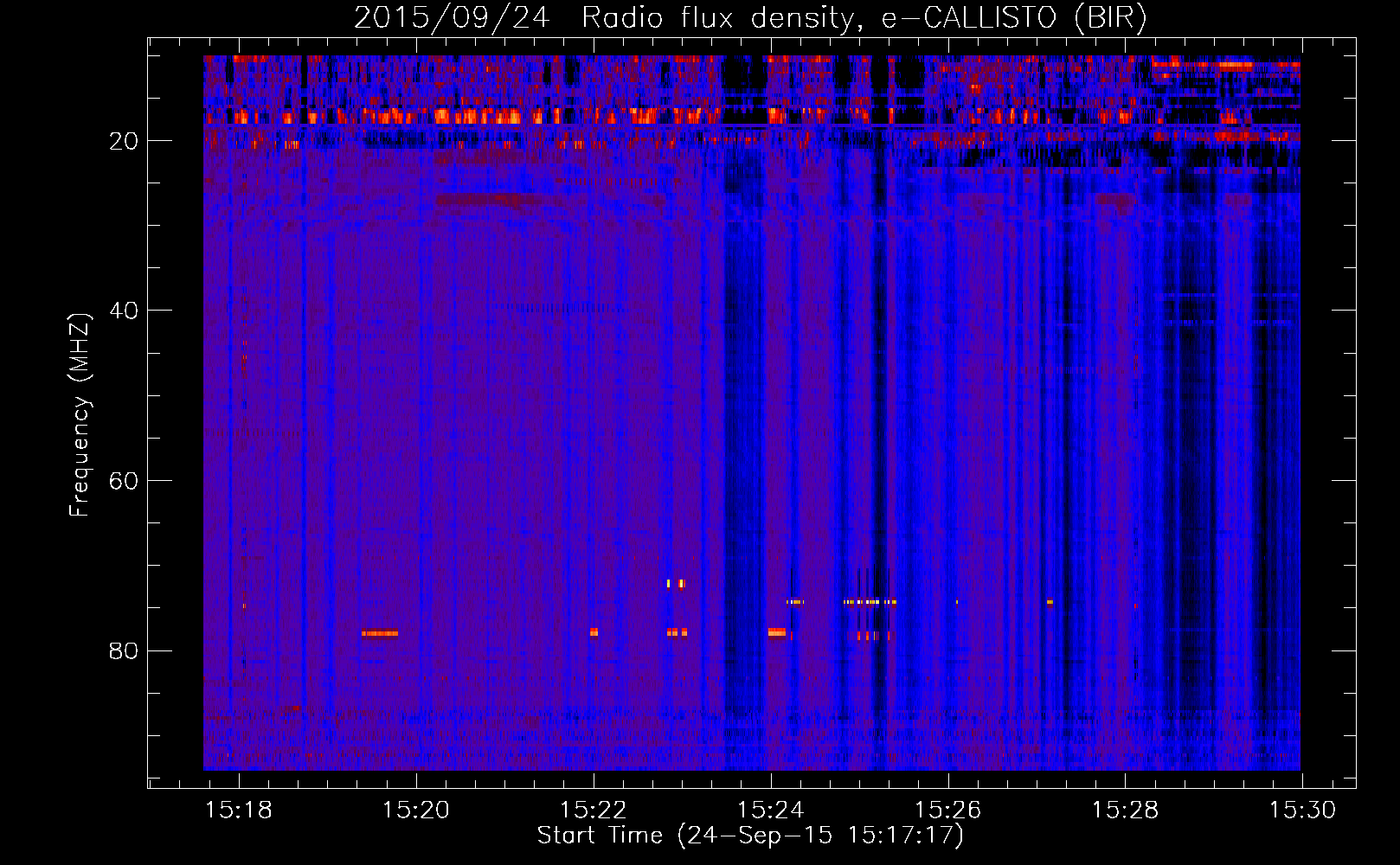Click the 15:24 time tick label
The width and height of the screenshot is (1400, 865).
coord(771,810)
